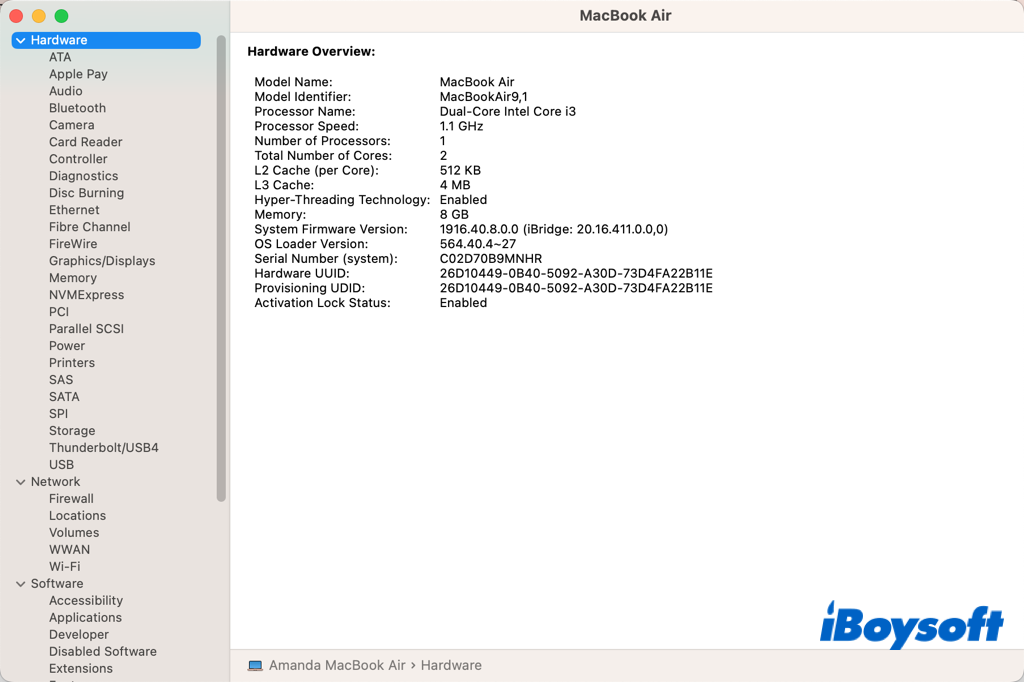Select the Provisioning UDID value
The width and height of the screenshot is (1024, 682).
coord(576,288)
